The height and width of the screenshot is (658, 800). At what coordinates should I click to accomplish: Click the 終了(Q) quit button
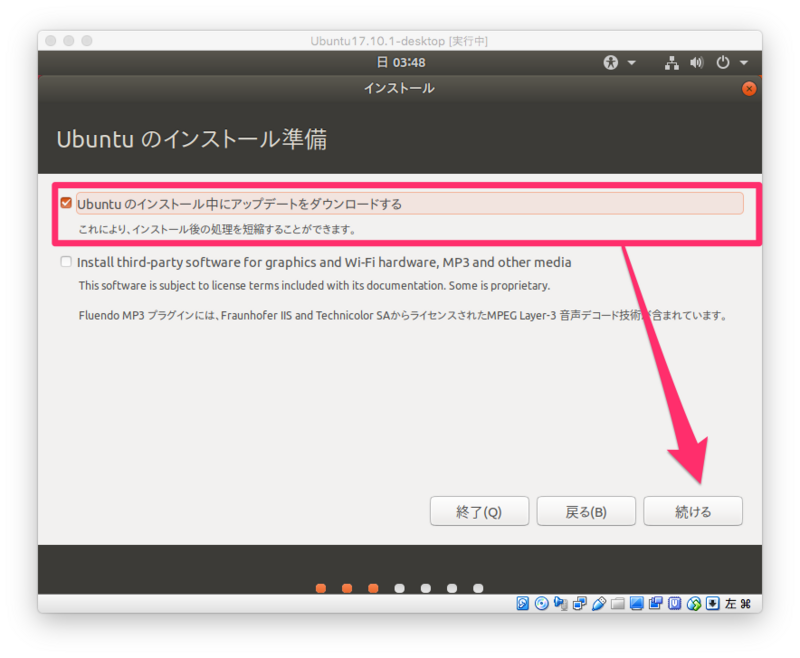(x=479, y=511)
